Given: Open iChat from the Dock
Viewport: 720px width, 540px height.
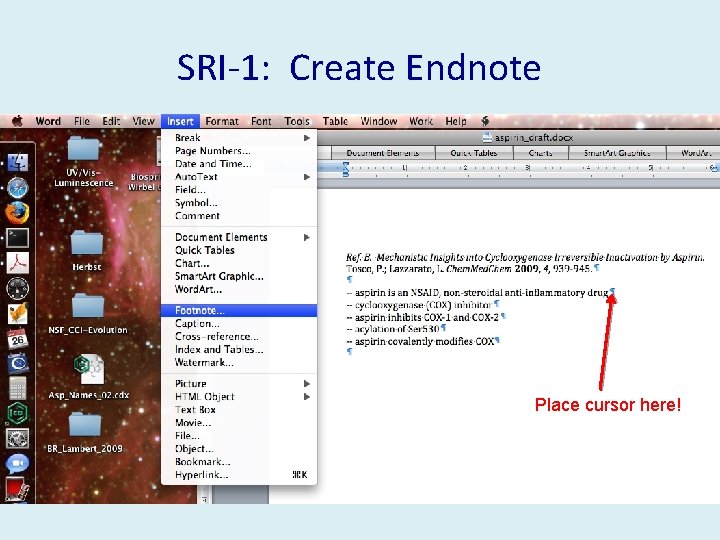Looking at the screenshot, I should [18, 463].
